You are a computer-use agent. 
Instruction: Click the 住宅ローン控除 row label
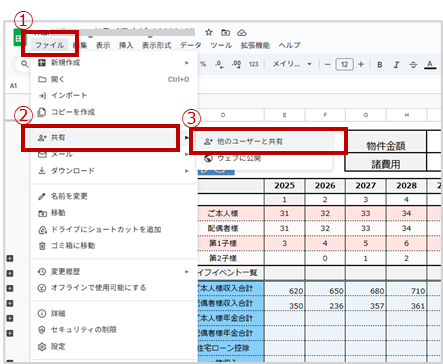coord(231,348)
